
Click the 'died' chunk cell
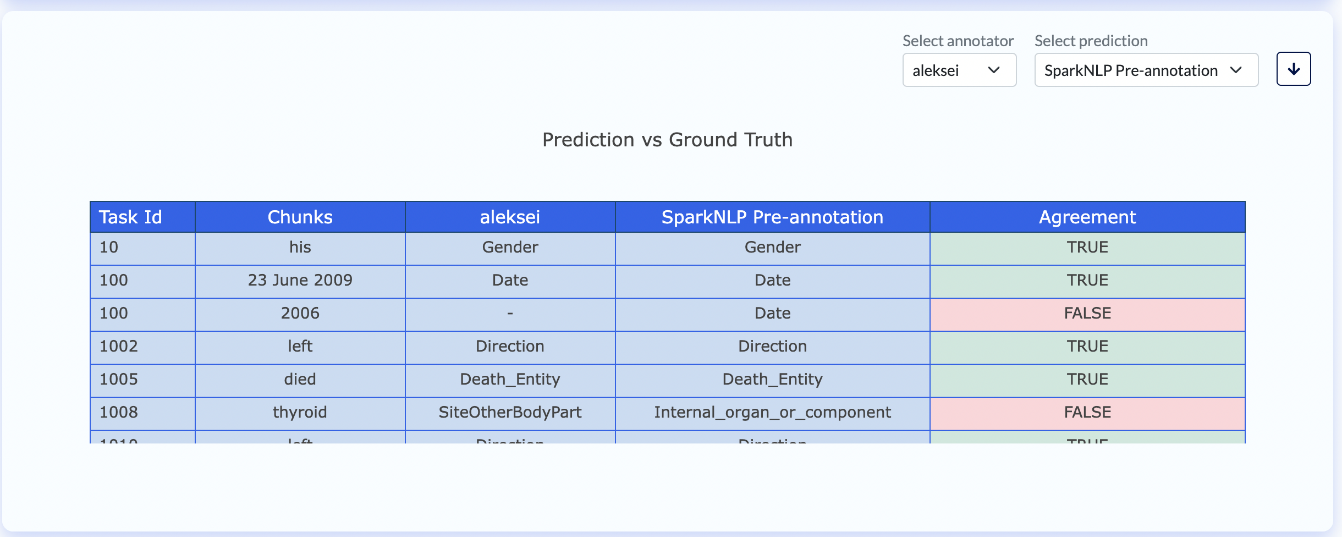[300, 380]
